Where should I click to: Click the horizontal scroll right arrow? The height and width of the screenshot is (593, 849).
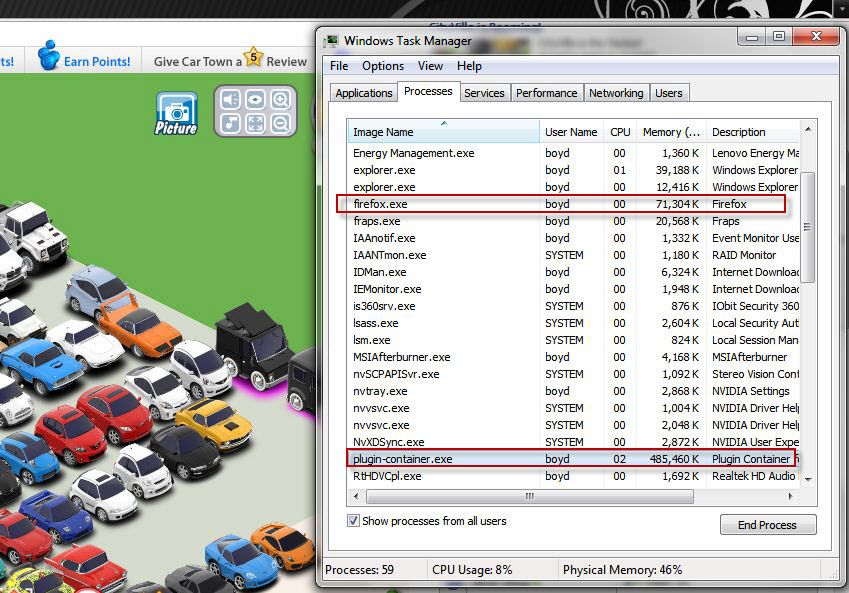tap(791, 496)
